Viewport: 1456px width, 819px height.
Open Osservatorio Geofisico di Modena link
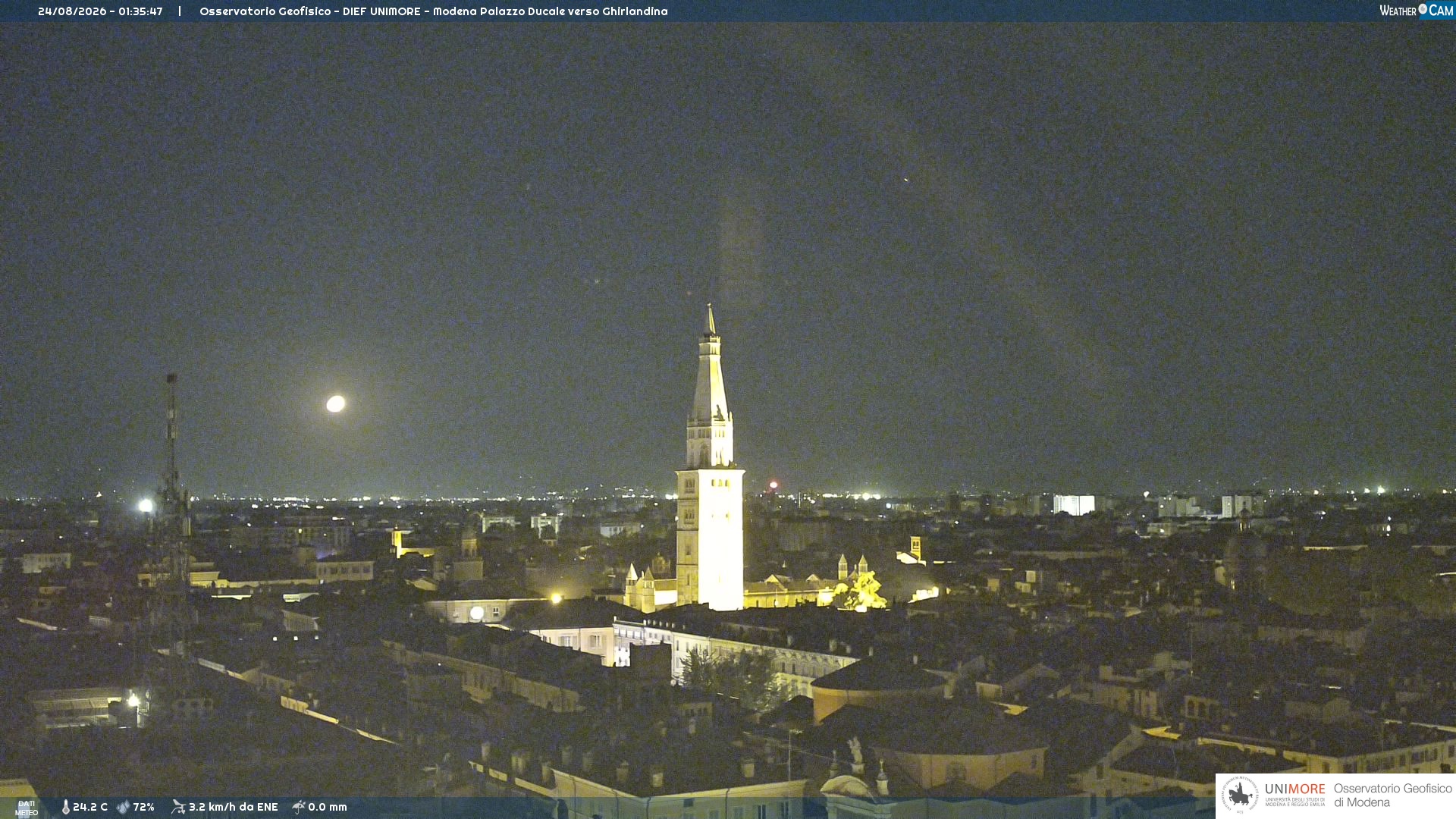(1393, 795)
